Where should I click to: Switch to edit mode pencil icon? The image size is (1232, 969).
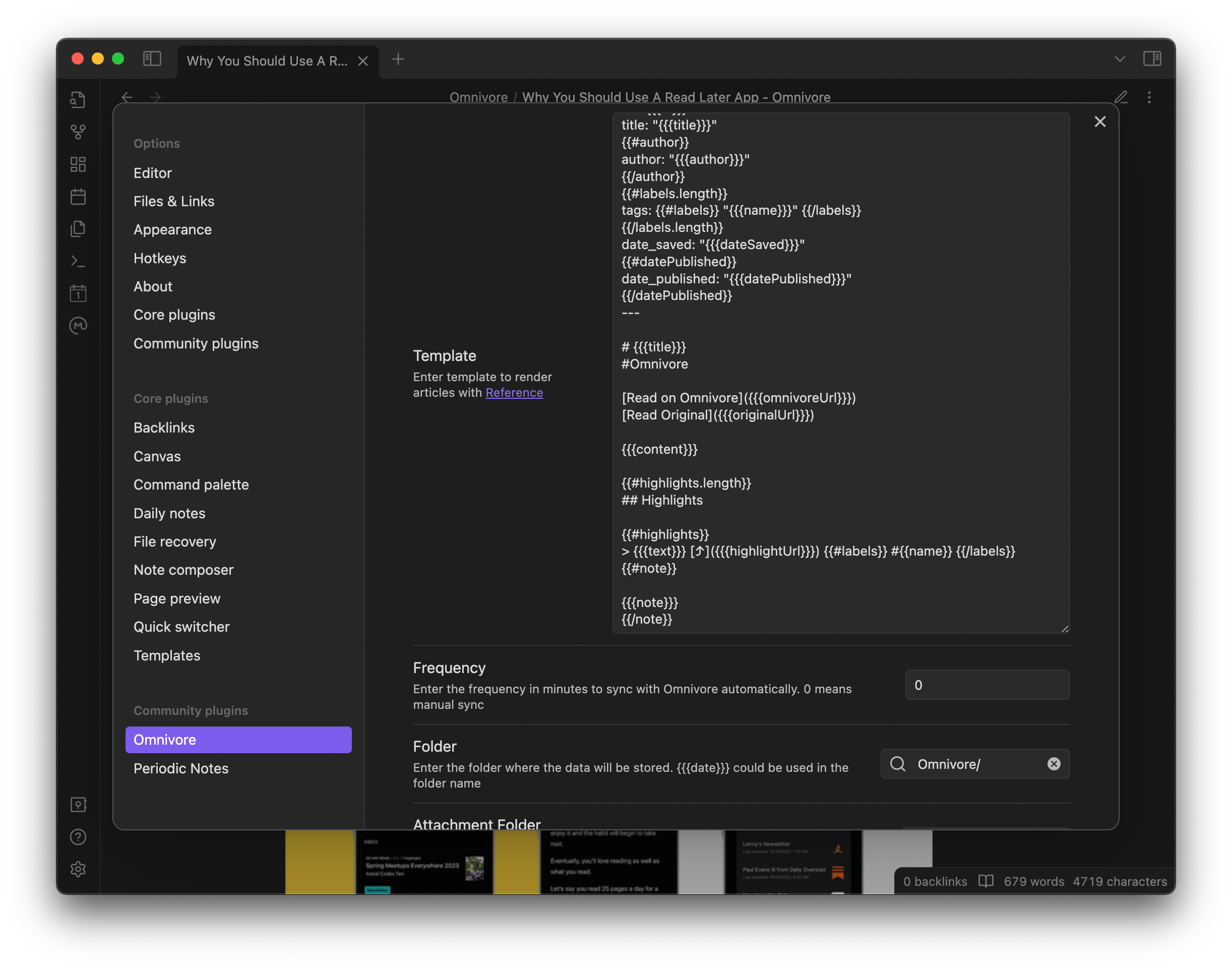click(x=1121, y=97)
